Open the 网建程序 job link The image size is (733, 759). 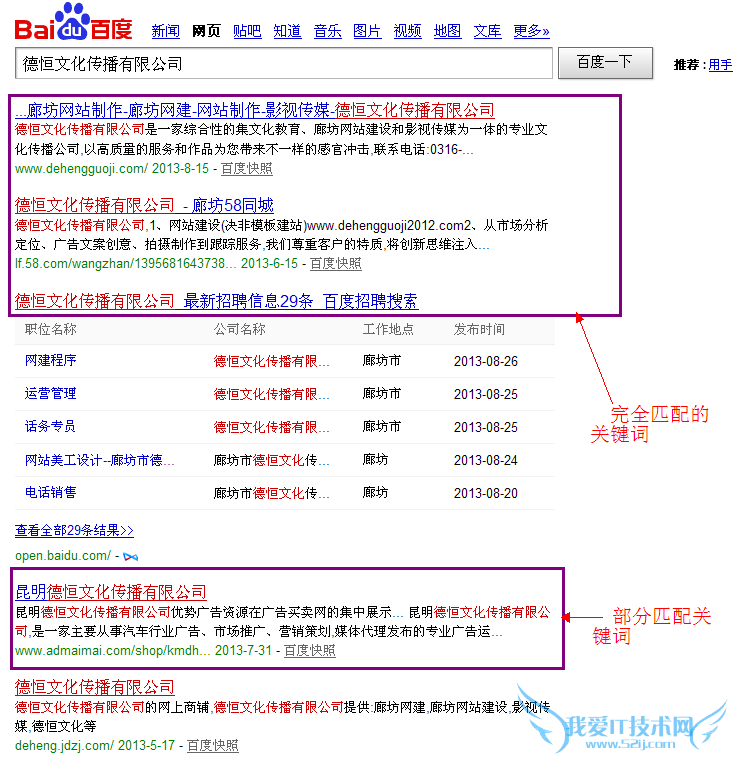point(50,361)
